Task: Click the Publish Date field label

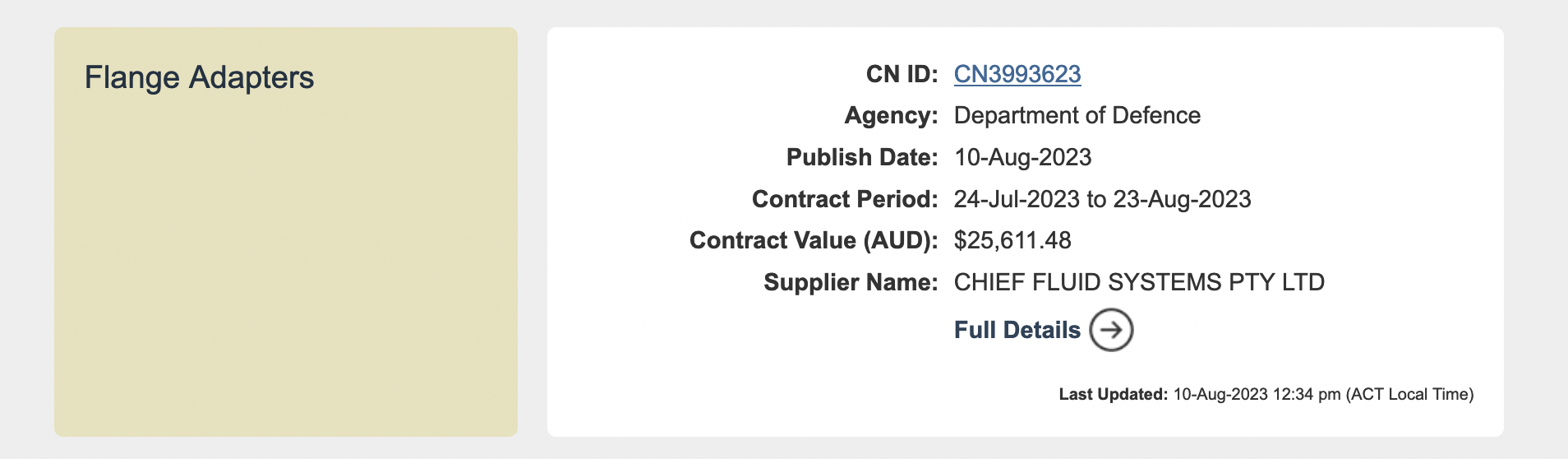Action: coord(862,157)
